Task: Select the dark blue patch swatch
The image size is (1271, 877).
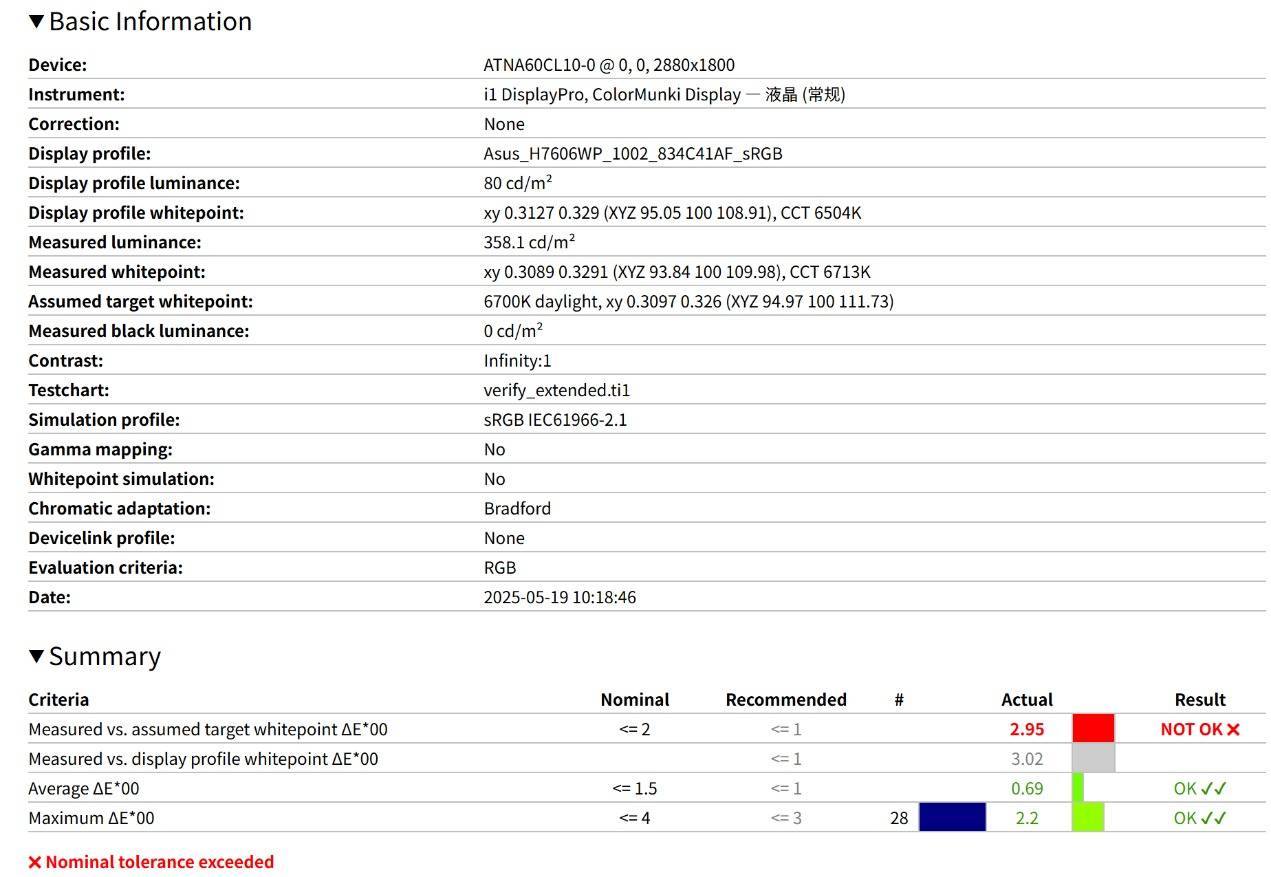Action: pyautogui.click(x=952, y=818)
